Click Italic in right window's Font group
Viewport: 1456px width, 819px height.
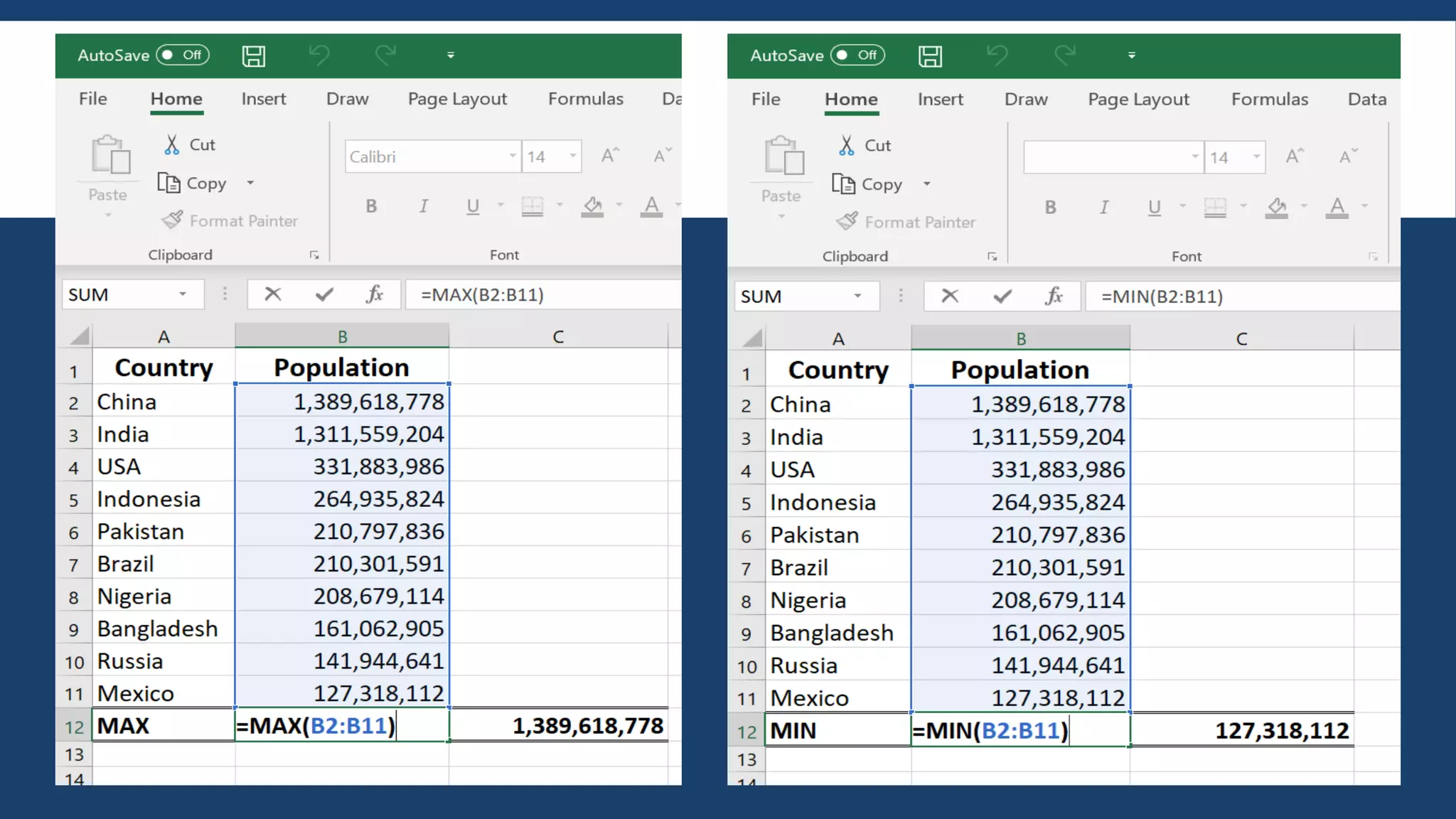click(1103, 207)
